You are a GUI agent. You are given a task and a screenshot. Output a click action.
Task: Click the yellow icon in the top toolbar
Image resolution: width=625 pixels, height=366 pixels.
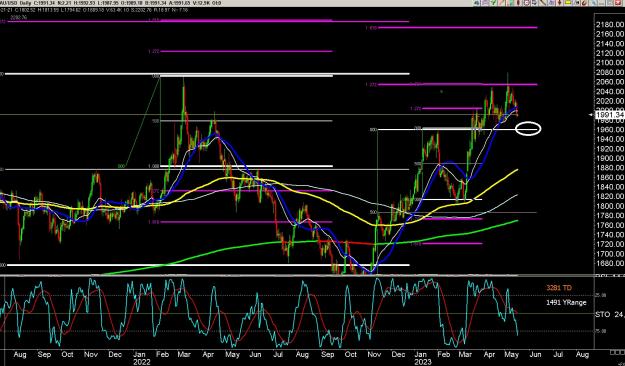pyautogui.click(x=568, y=2)
